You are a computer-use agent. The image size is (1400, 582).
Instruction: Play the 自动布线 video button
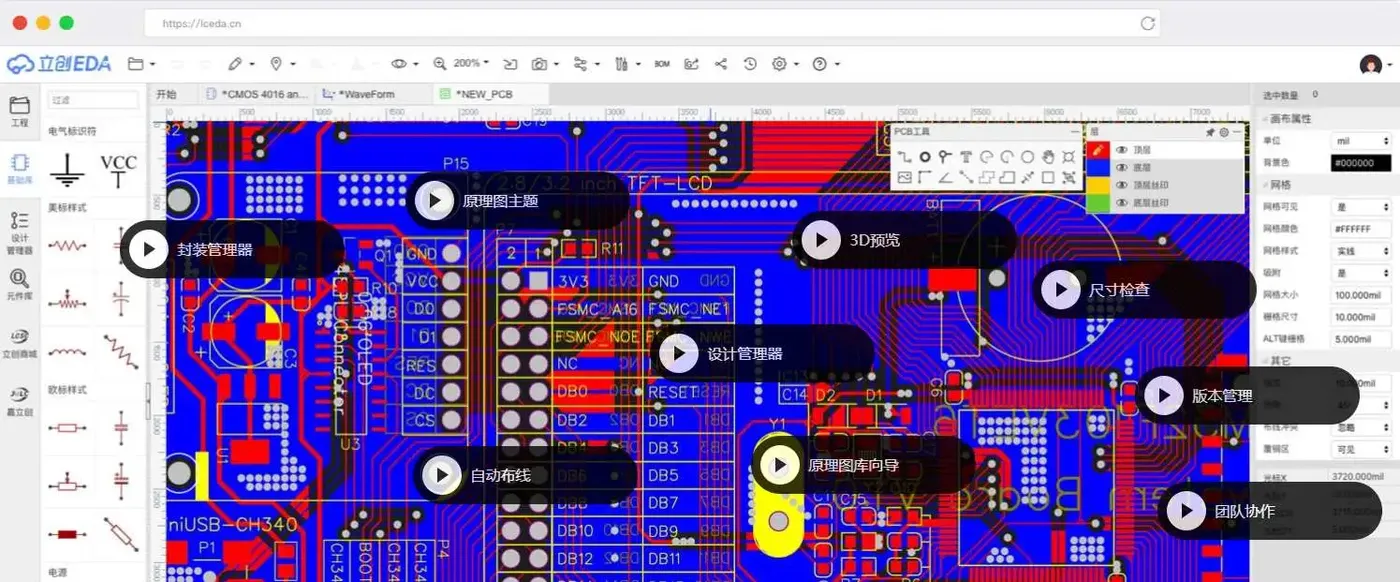441,475
